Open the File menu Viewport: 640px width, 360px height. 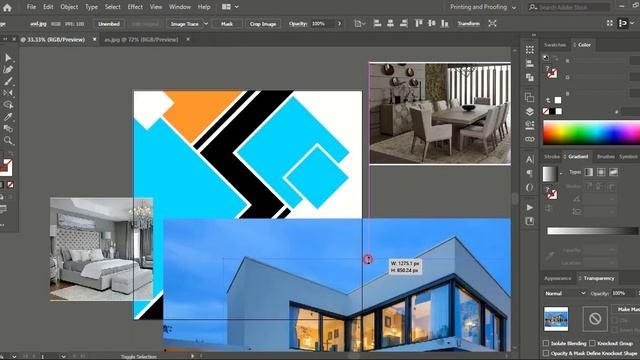(x=31, y=7)
